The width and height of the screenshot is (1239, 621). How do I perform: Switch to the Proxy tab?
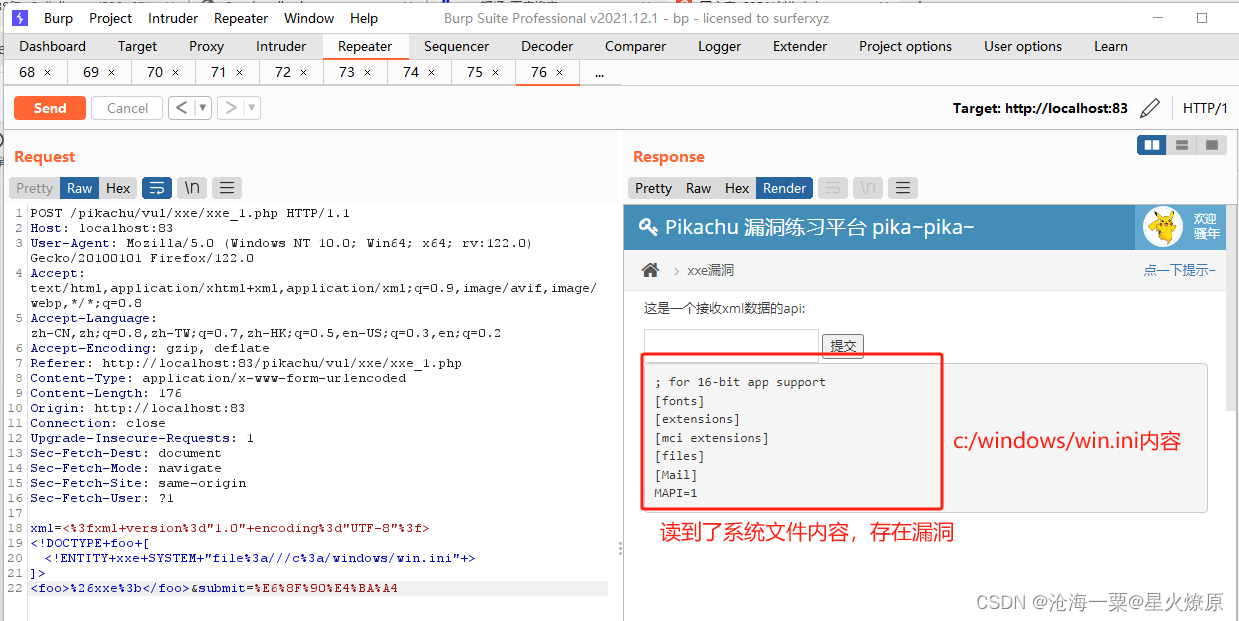click(x=206, y=46)
